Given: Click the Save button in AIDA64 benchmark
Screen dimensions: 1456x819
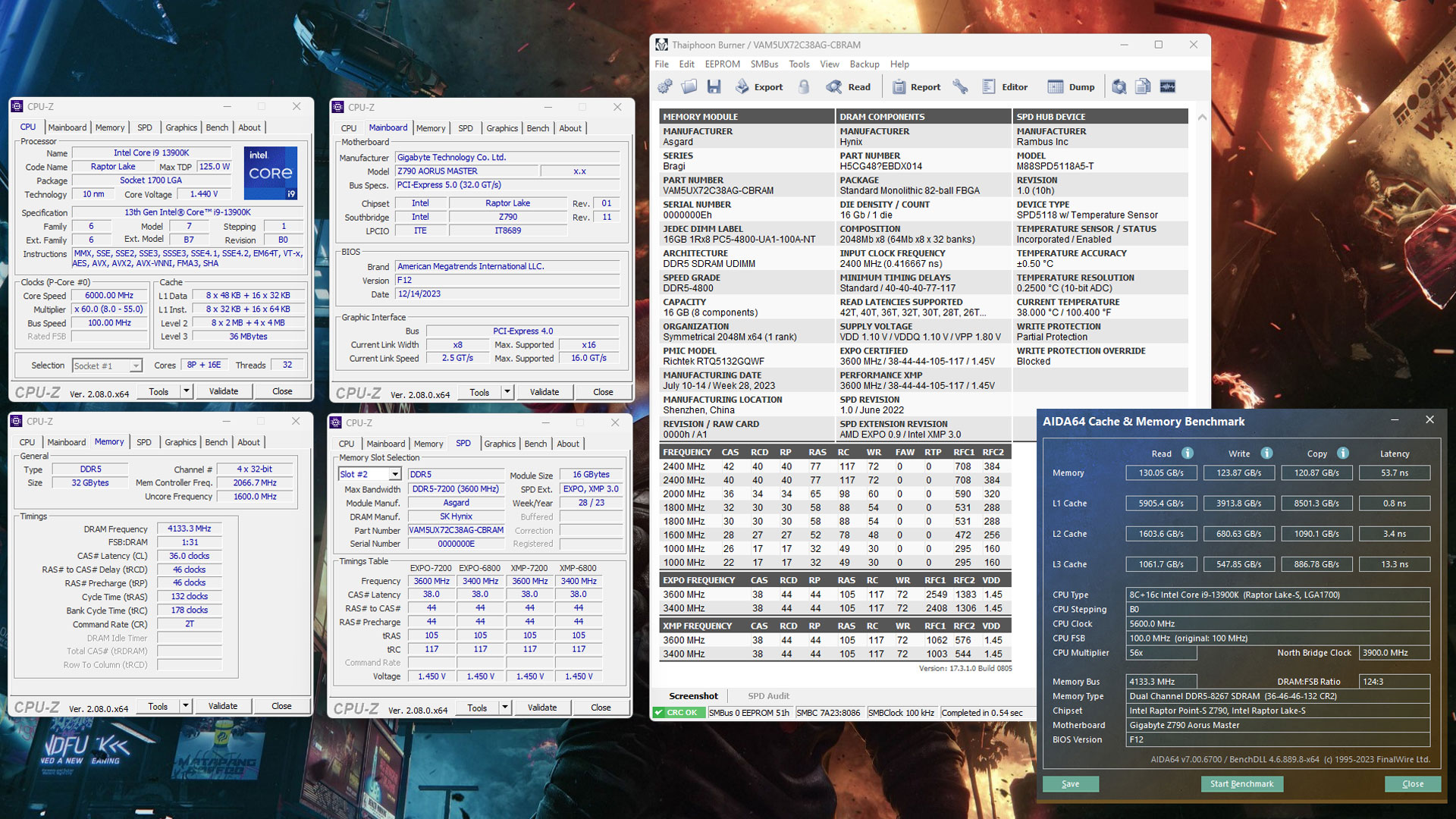Looking at the screenshot, I should (x=1070, y=784).
